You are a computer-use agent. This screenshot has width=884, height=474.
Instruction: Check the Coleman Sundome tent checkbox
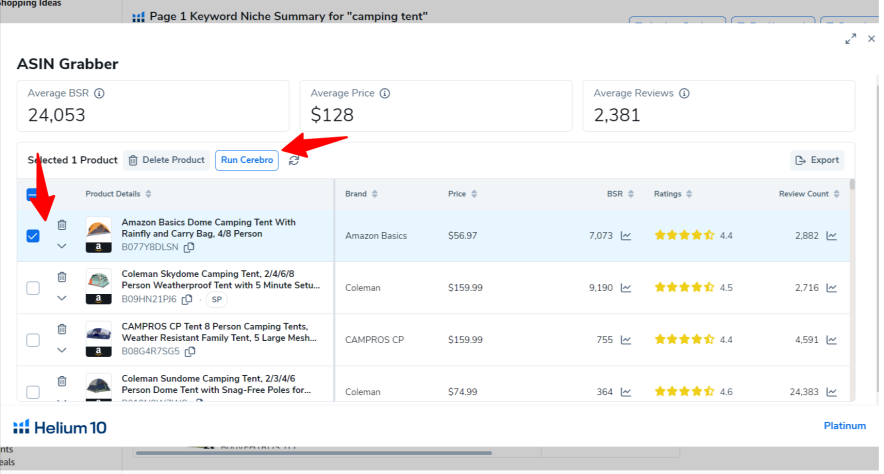33,392
